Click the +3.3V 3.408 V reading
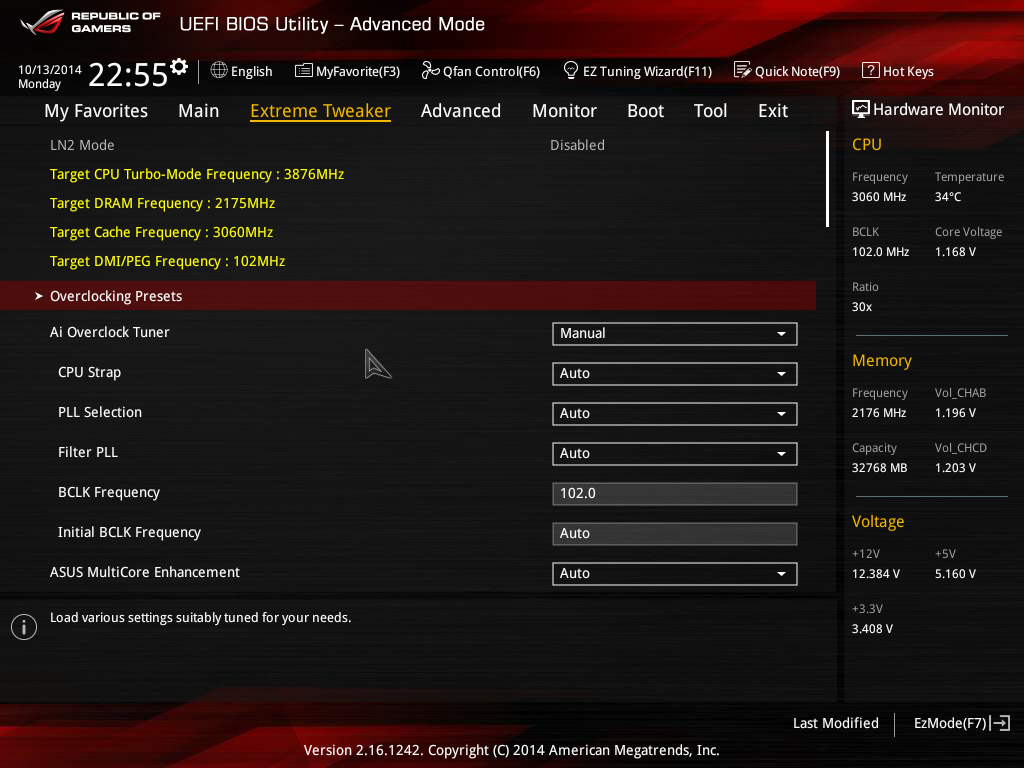 click(872, 628)
